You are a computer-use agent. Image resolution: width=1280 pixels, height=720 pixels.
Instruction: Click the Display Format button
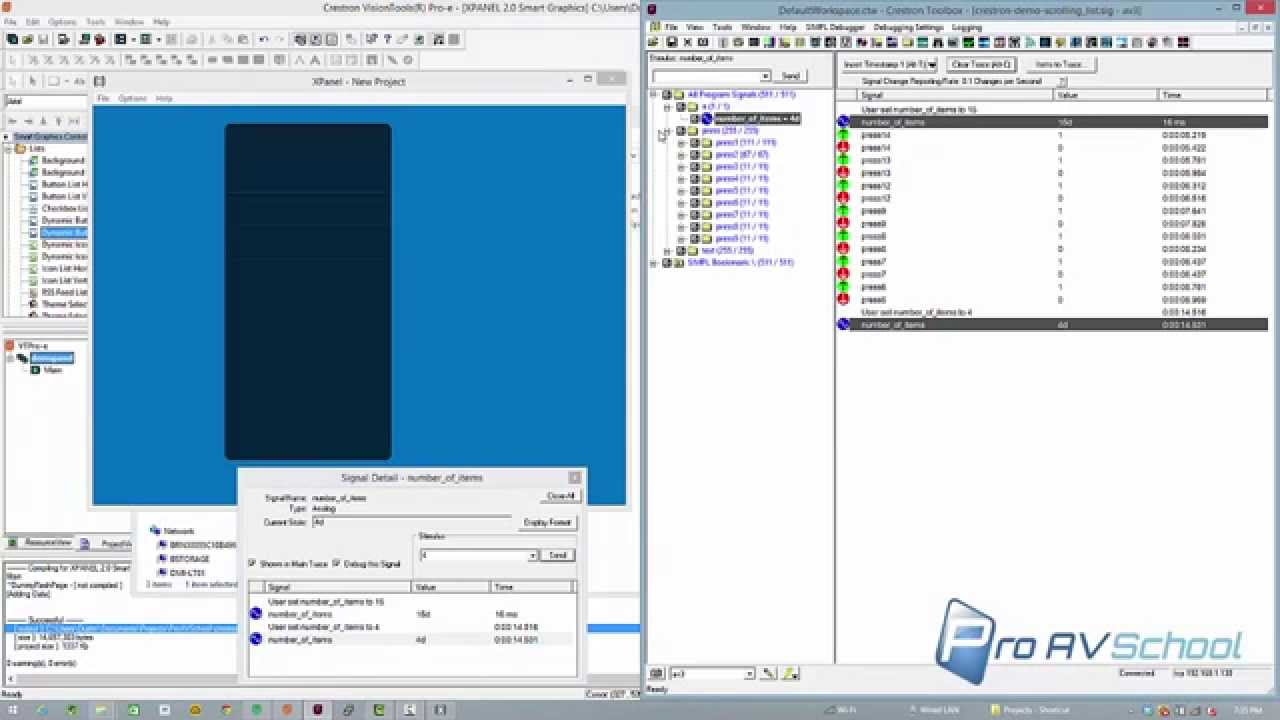click(547, 522)
